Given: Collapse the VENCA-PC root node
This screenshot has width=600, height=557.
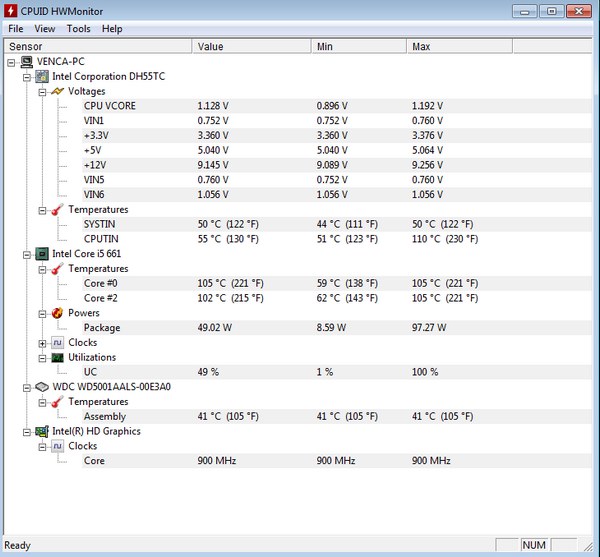Looking at the screenshot, I should [11, 62].
